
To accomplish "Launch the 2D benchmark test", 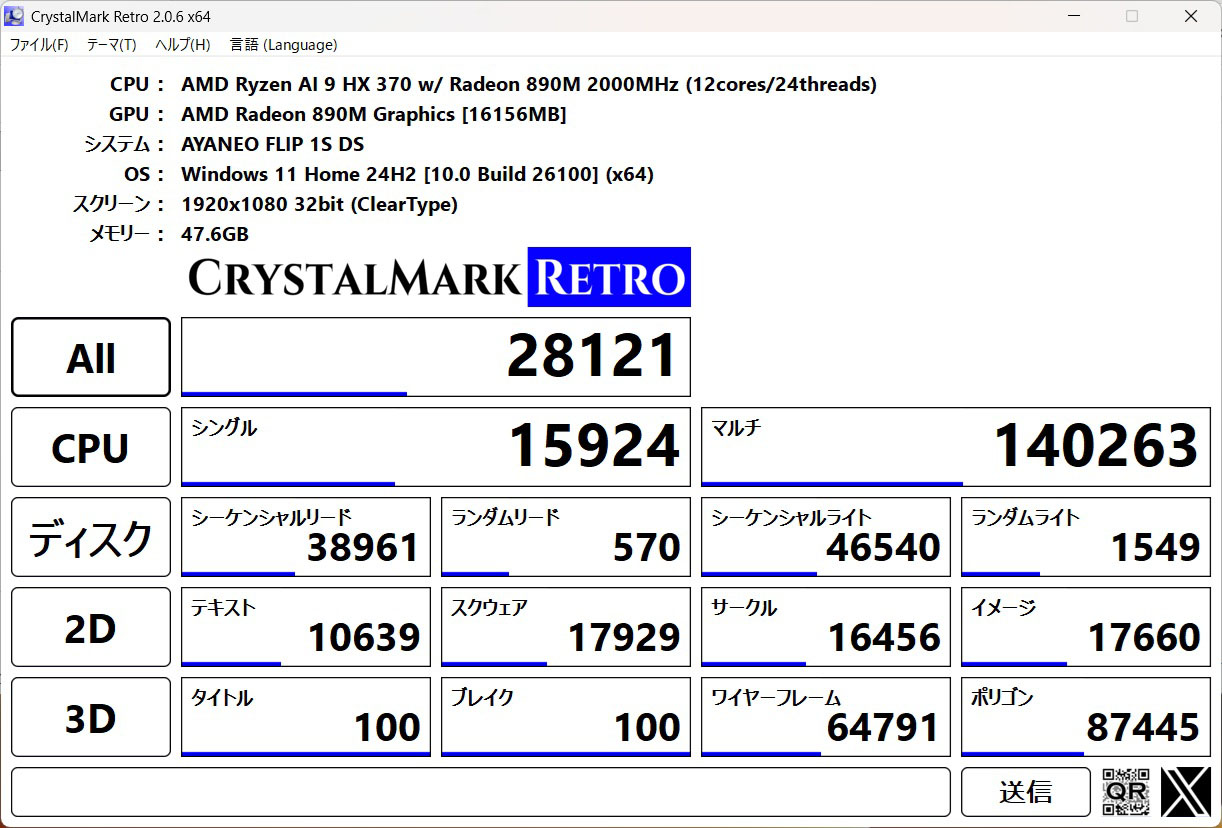I will point(91,627).
